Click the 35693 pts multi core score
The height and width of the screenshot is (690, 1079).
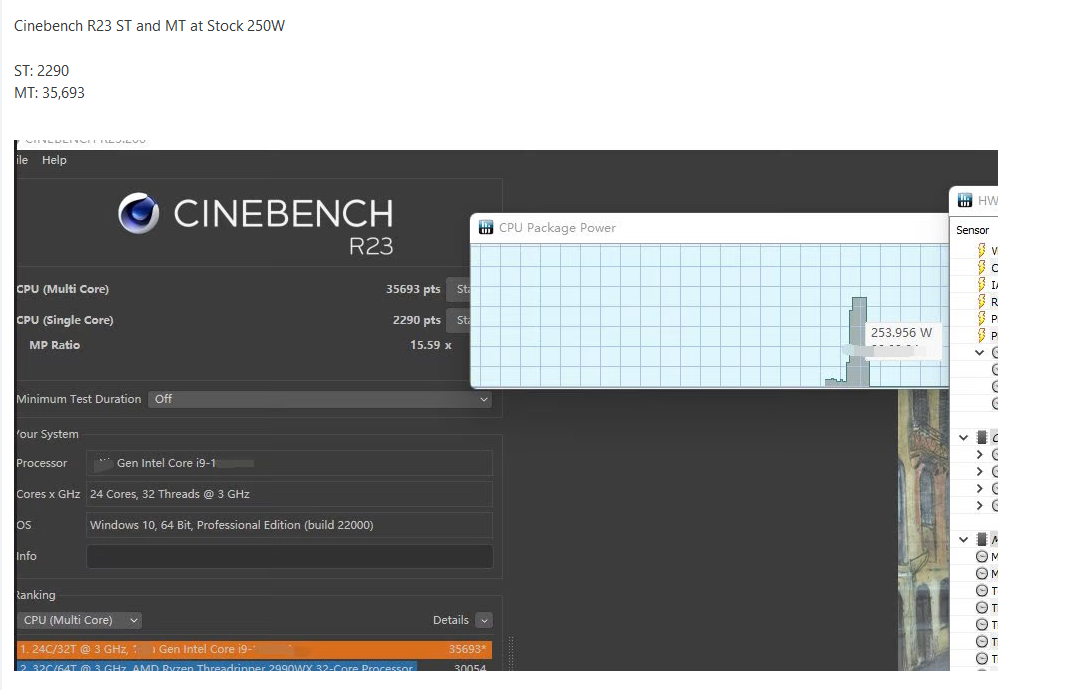click(413, 289)
